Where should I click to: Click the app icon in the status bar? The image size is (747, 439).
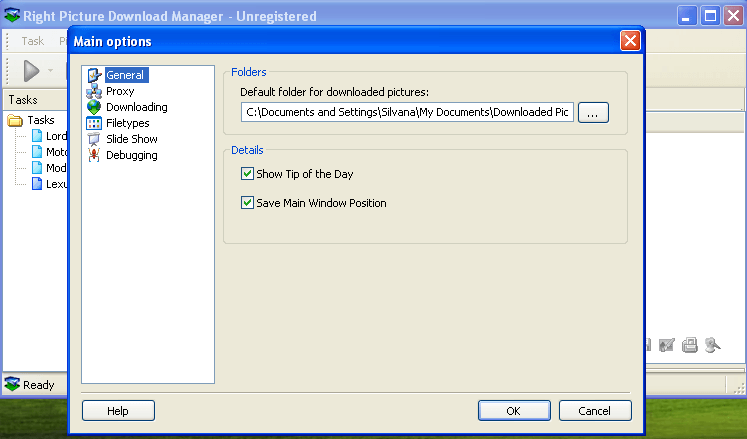click(12, 384)
